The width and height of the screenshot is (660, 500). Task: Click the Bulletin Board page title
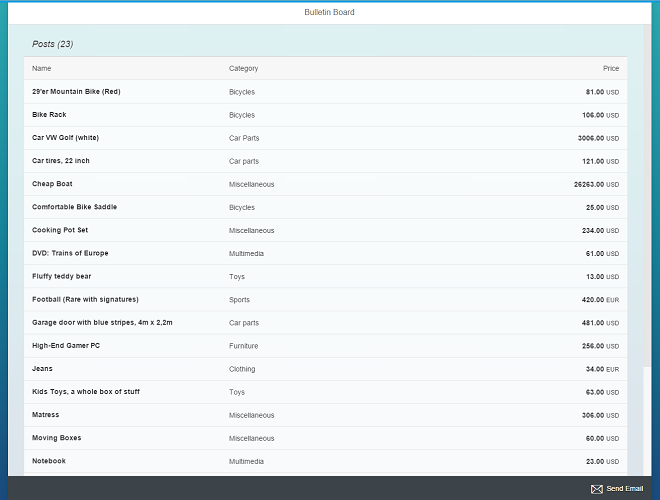pyautogui.click(x=329, y=12)
